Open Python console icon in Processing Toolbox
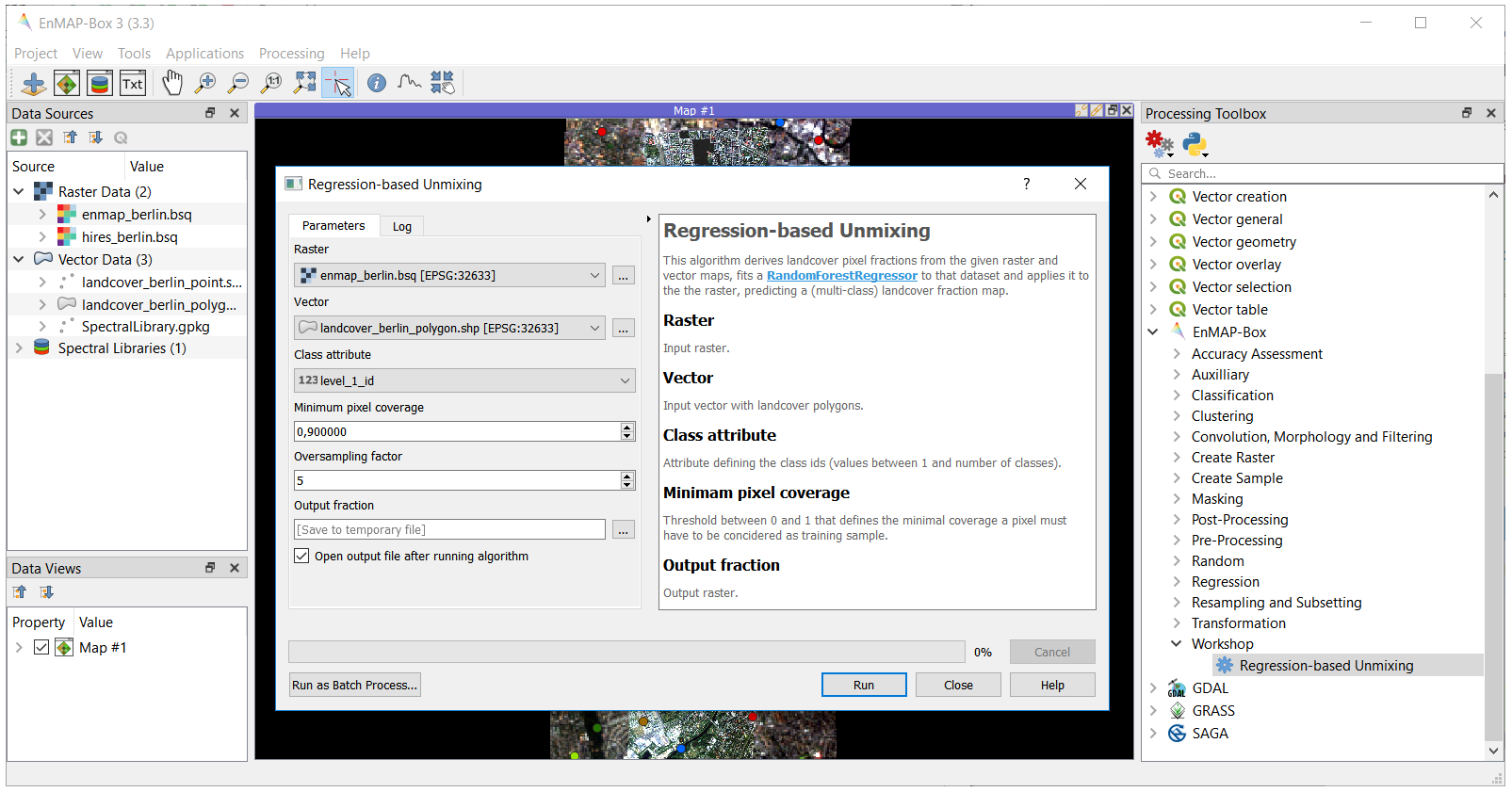 coord(1195,144)
